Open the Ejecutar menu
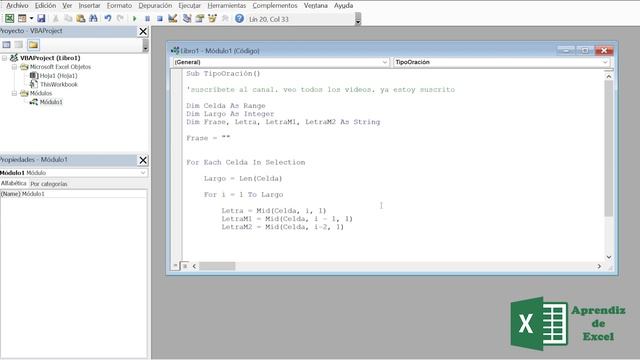The height and width of the screenshot is (360, 640). (189, 5)
